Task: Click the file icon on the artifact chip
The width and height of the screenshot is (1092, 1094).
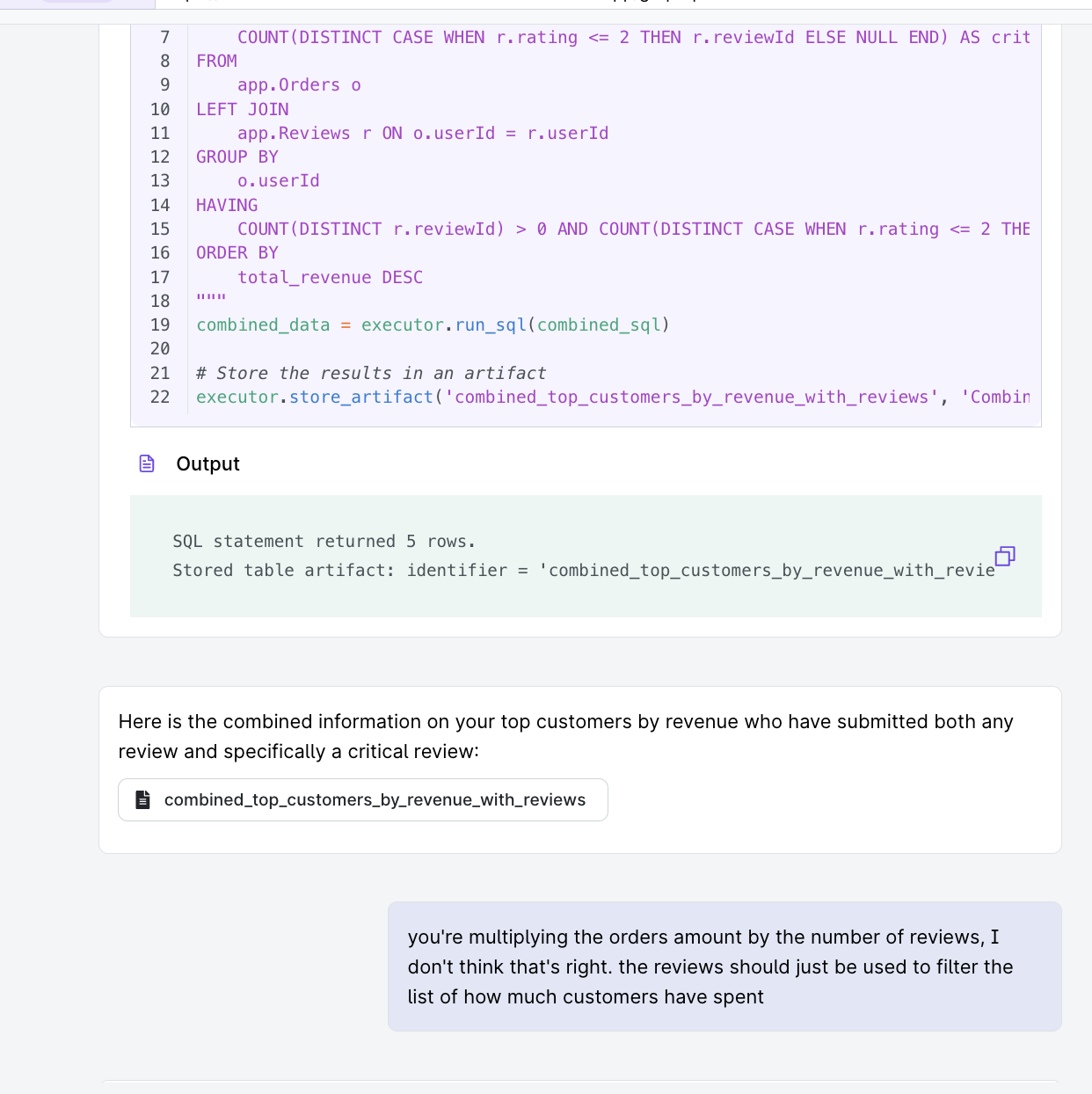Action: [142, 799]
